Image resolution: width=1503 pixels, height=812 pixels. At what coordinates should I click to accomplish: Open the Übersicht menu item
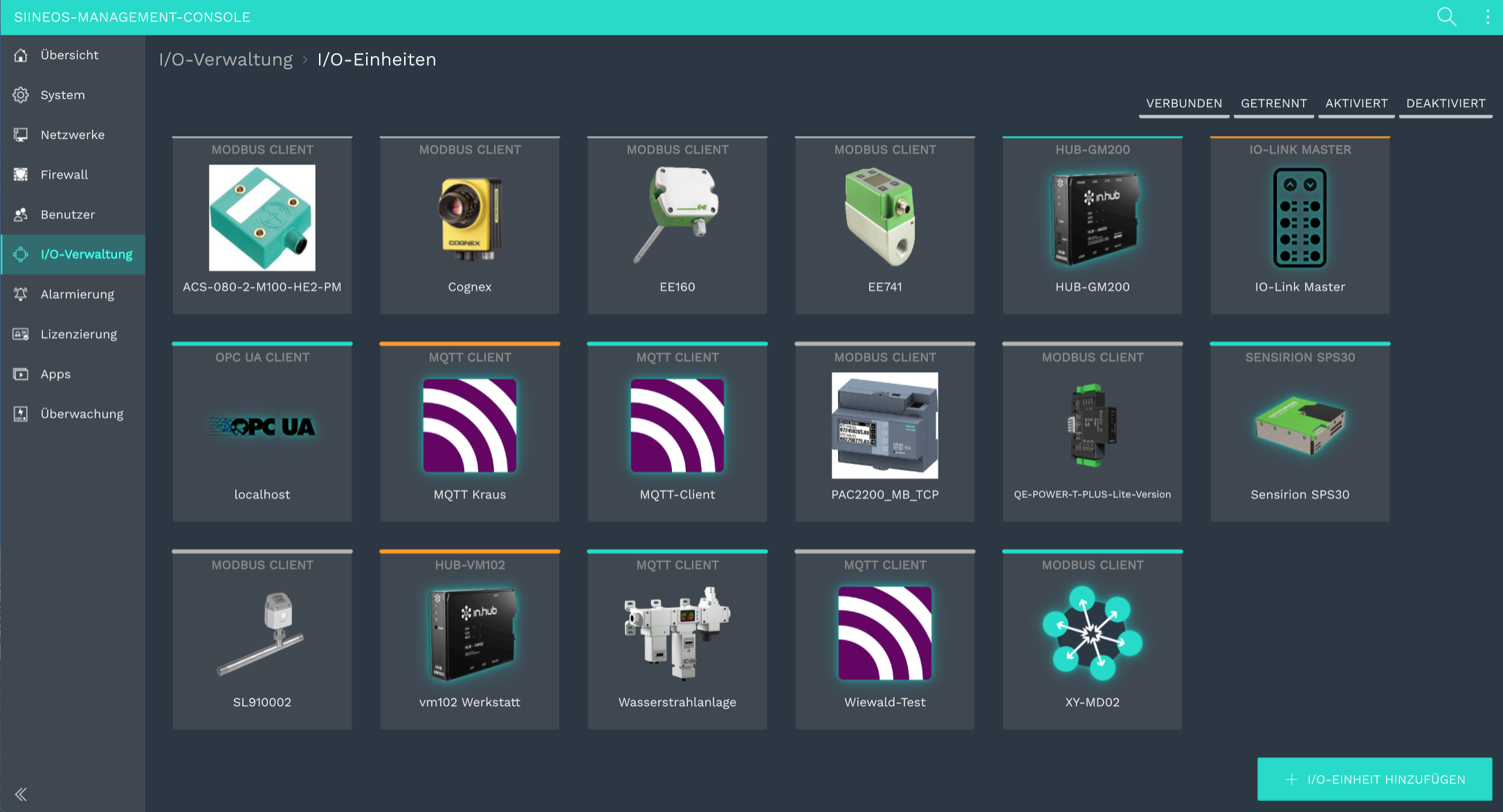[x=73, y=55]
